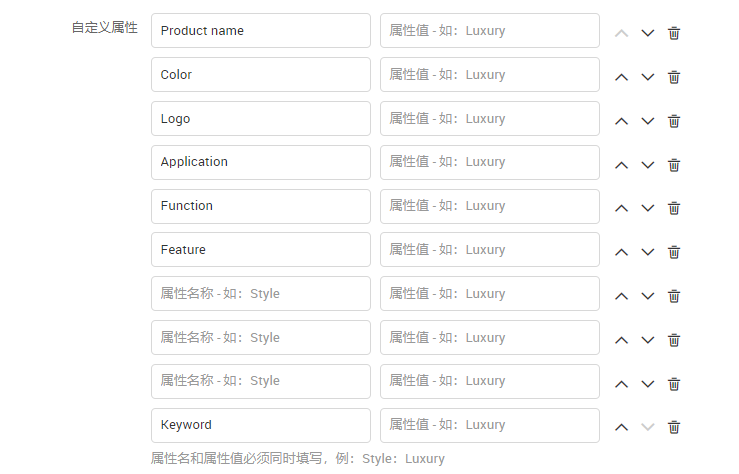Viewport: 739px width, 474px height.
Task: Move the Function row up
Action: coord(622,208)
